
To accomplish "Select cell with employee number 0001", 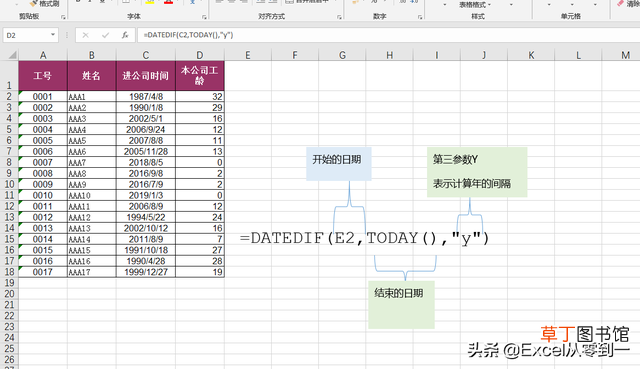I will (x=43, y=97).
